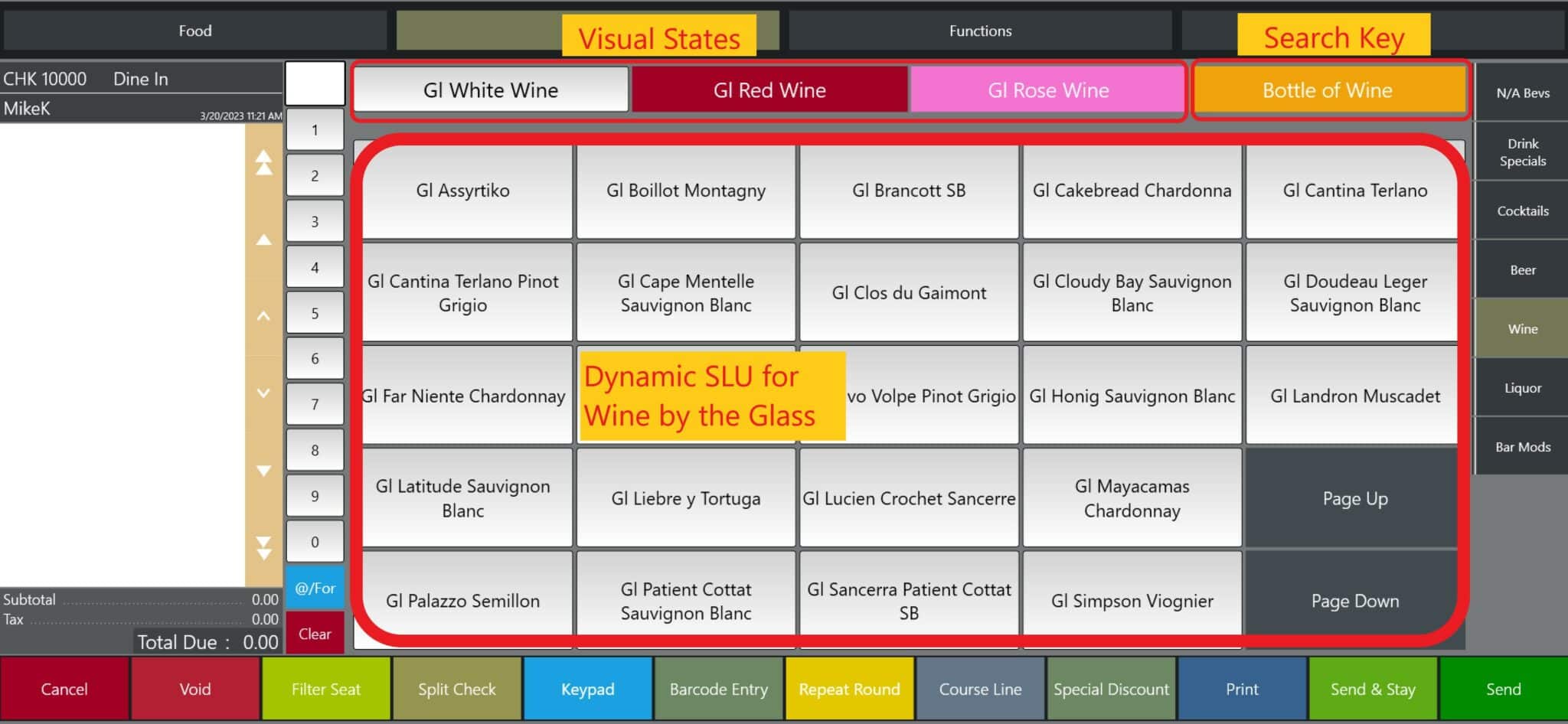Move up one line with up chevron

[263, 315]
